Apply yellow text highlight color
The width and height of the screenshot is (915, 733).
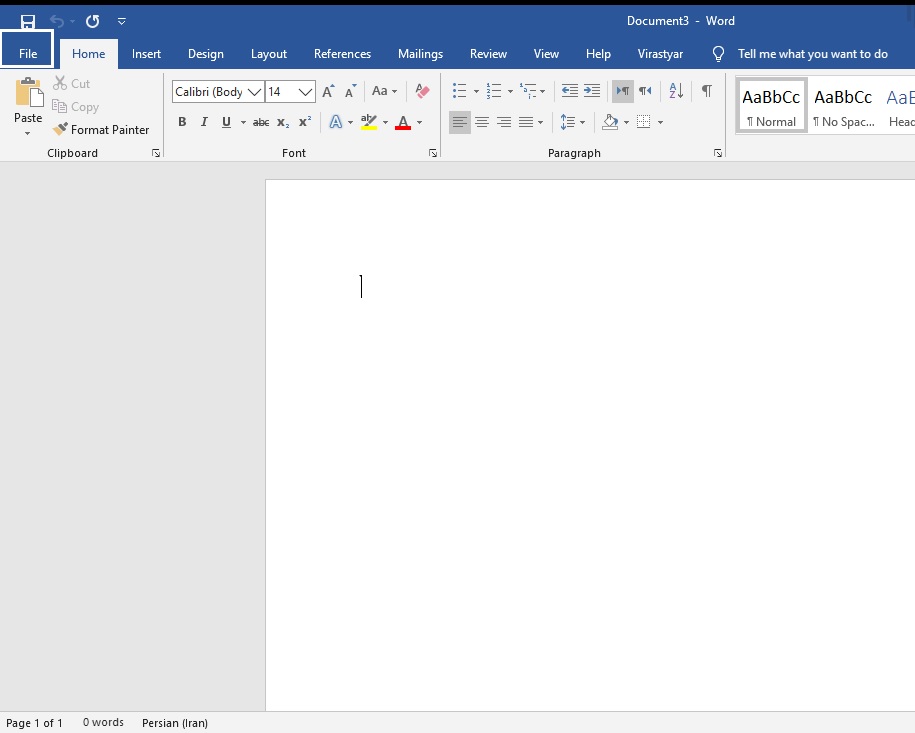coord(369,122)
